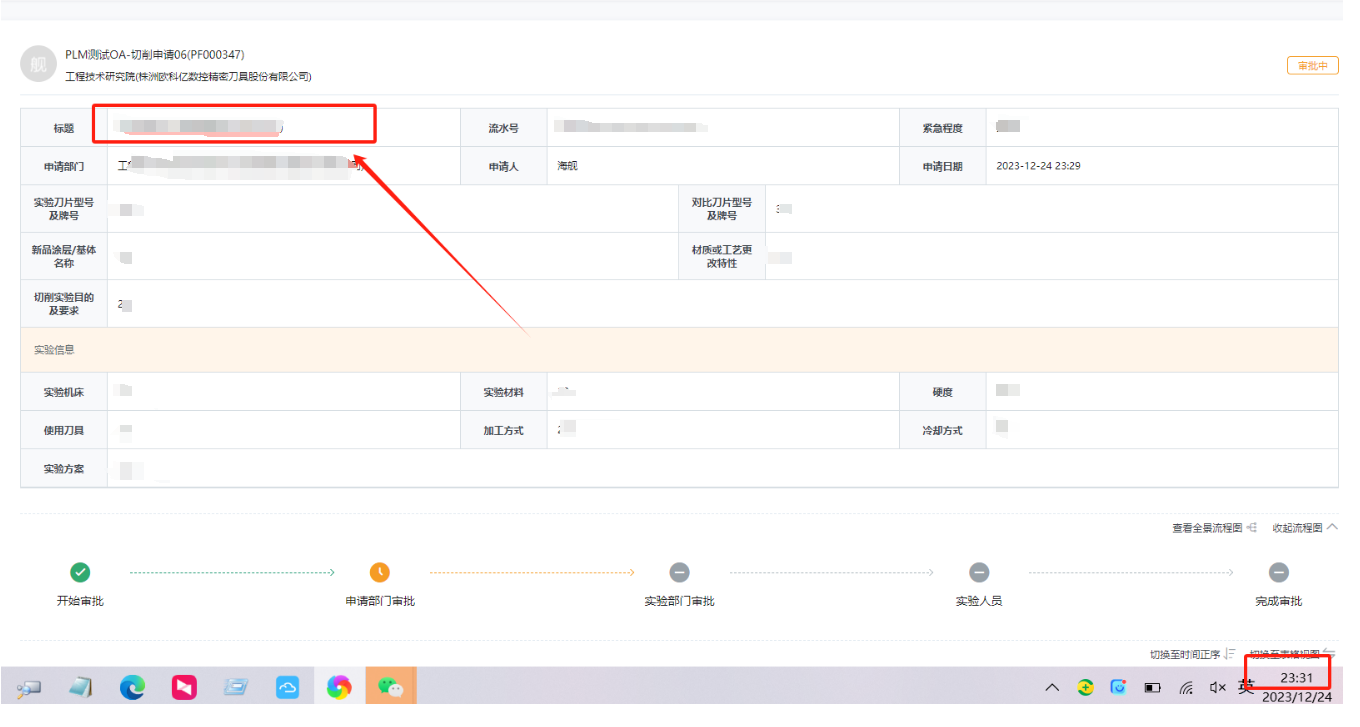Switch the 英 input method indicator
1360x727 pixels.
(x=1246, y=687)
